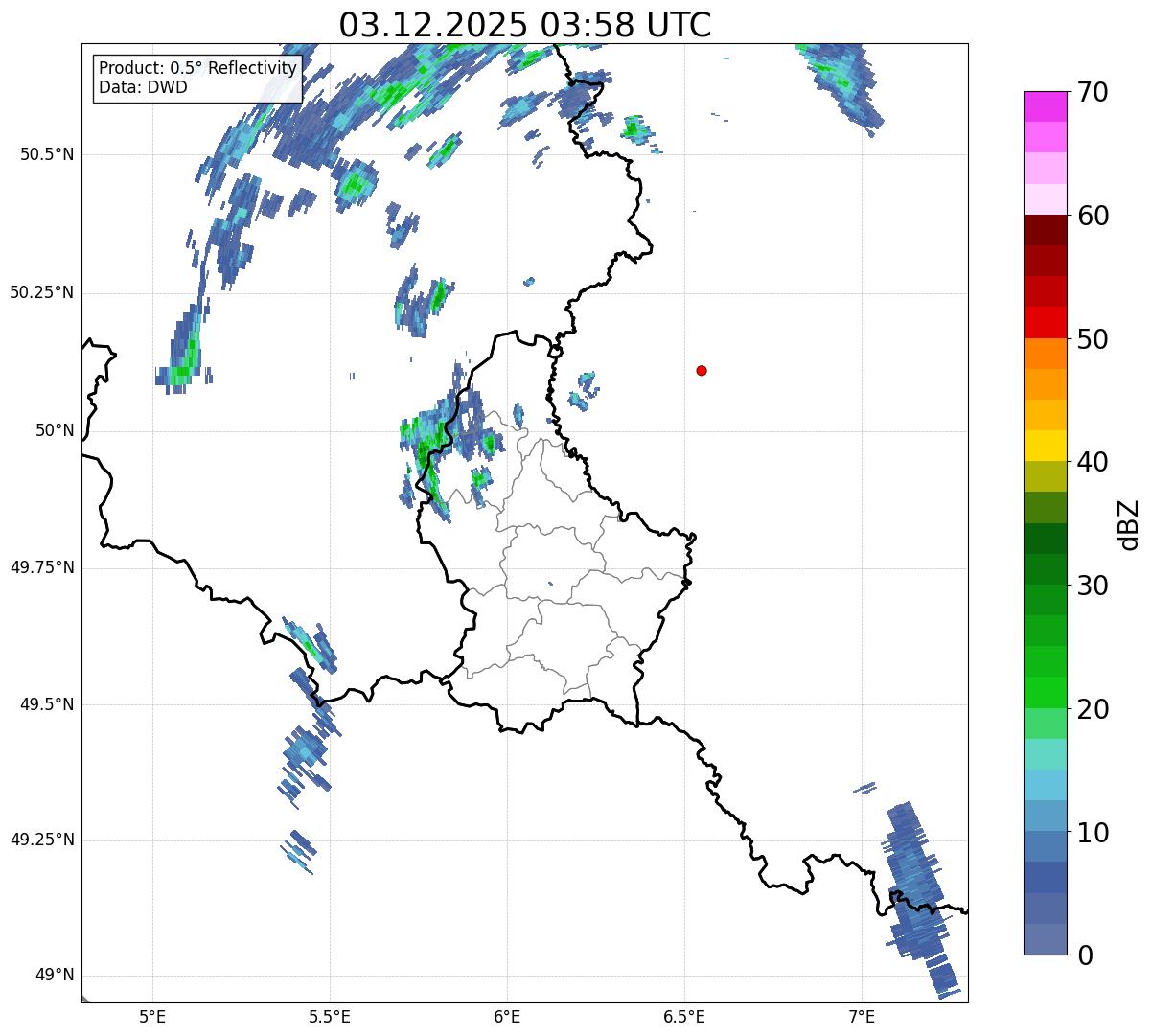Click the "Data: DWD" text
Viewport: 1152px width, 1036px height.
pyautogui.click(x=143, y=87)
